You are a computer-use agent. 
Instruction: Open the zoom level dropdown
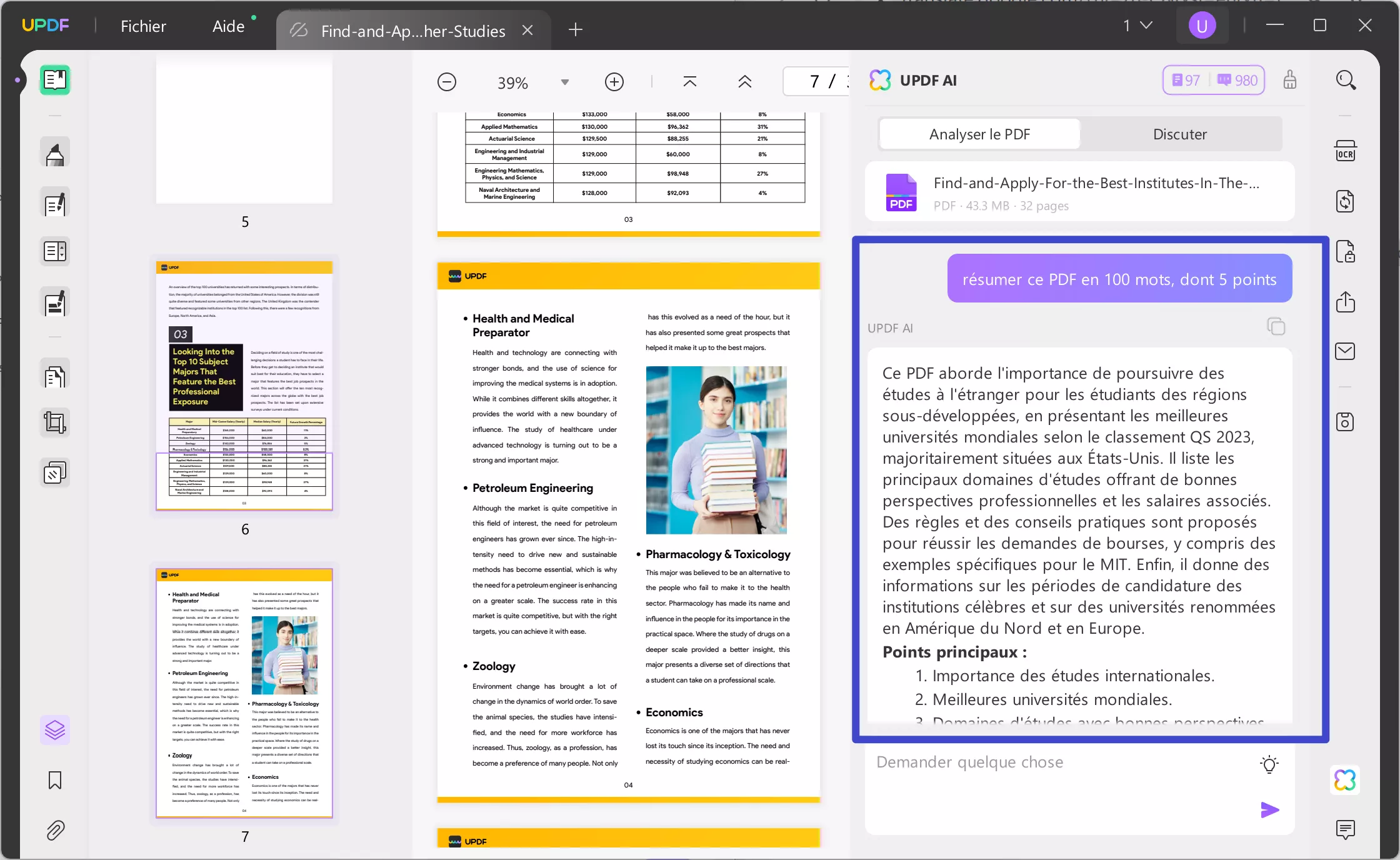(565, 82)
